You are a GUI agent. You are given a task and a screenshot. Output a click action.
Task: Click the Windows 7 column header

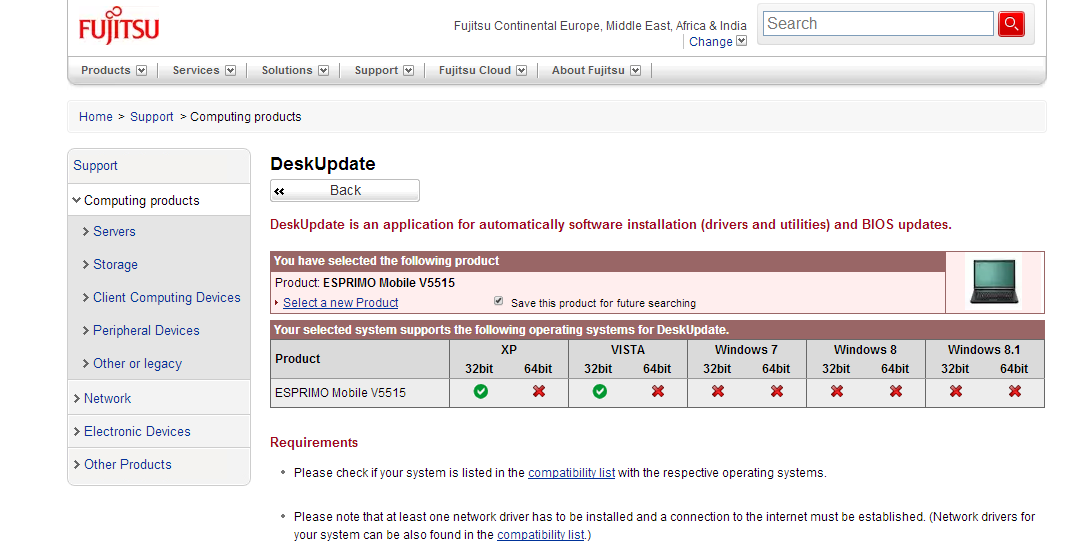pos(746,350)
